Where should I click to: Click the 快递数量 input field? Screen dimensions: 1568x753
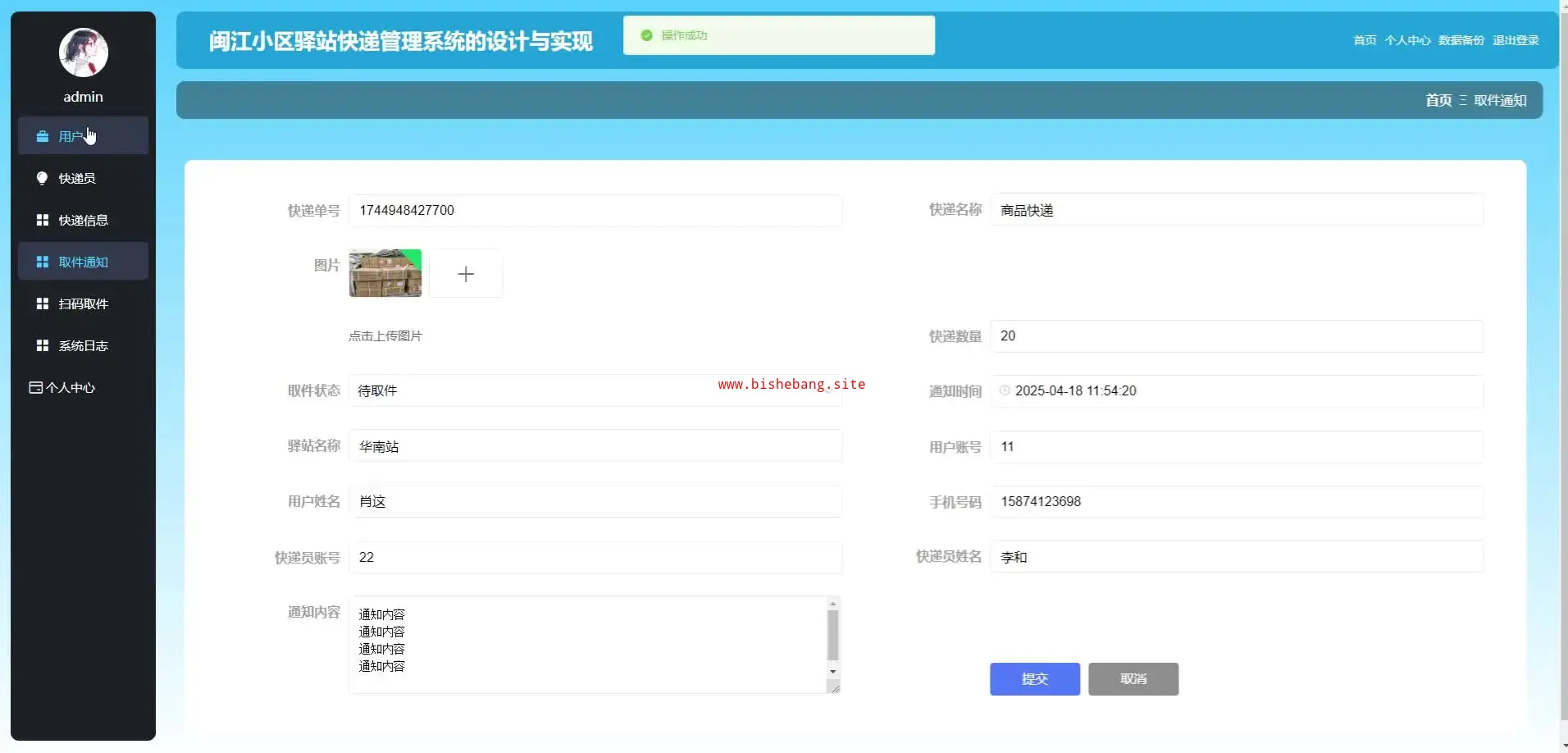click(x=1237, y=336)
